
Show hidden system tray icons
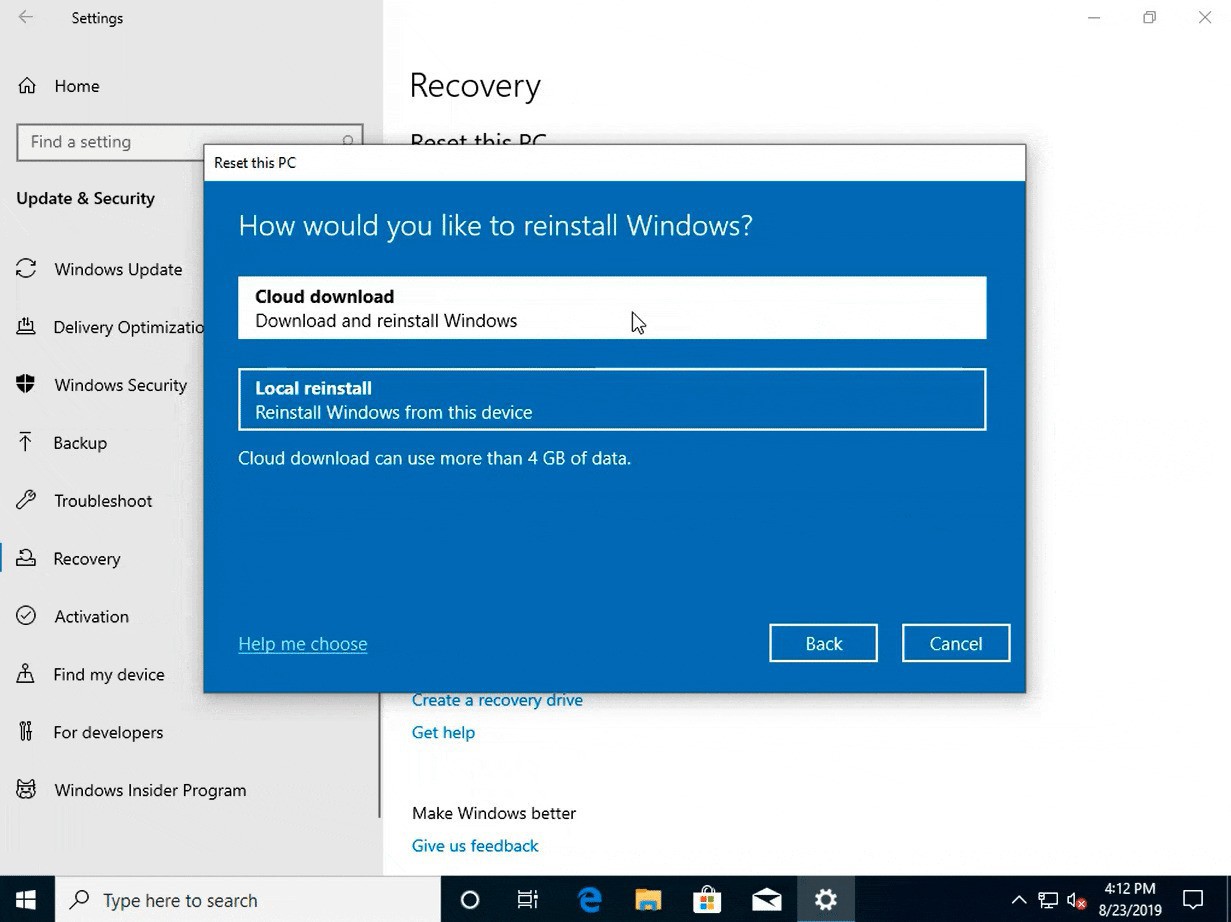(1018, 900)
